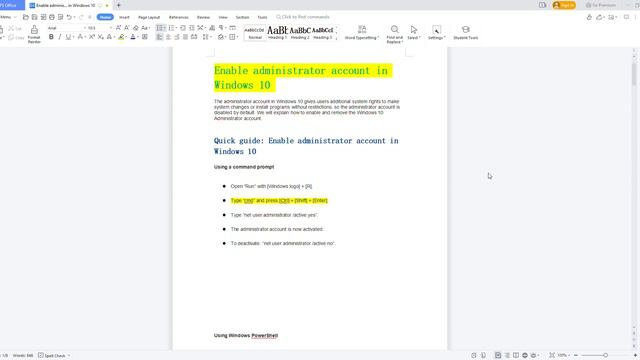640x360 pixels.
Task: Open the zoom percentage dropdown
Action: pyautogui.click(x=564, y=356)
